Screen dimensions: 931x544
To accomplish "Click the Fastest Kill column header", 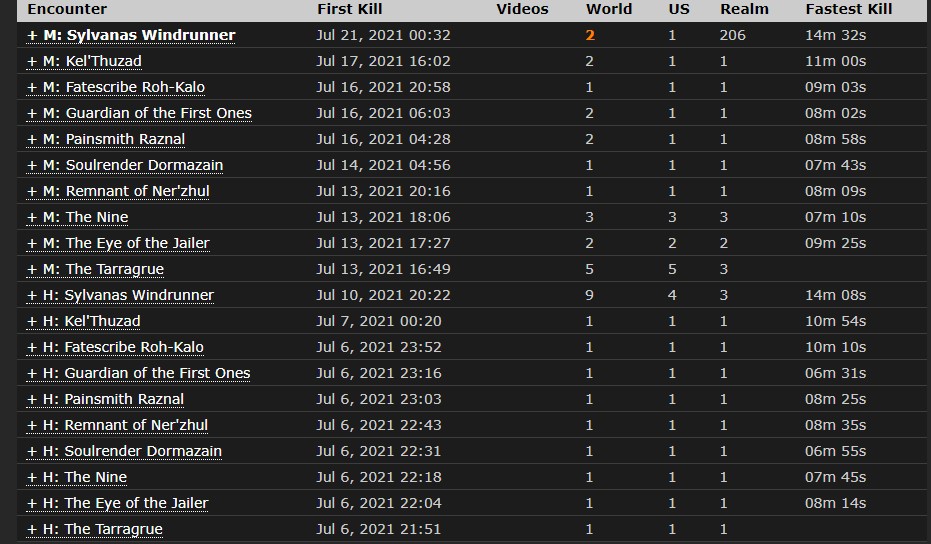I will (x=848, y=9).
